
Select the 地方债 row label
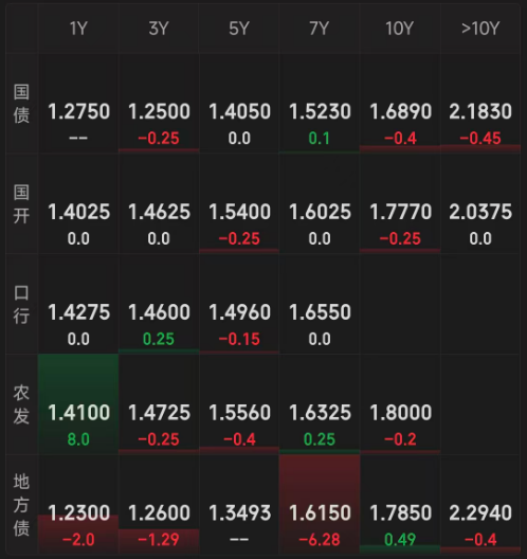[x=21, y=505]
